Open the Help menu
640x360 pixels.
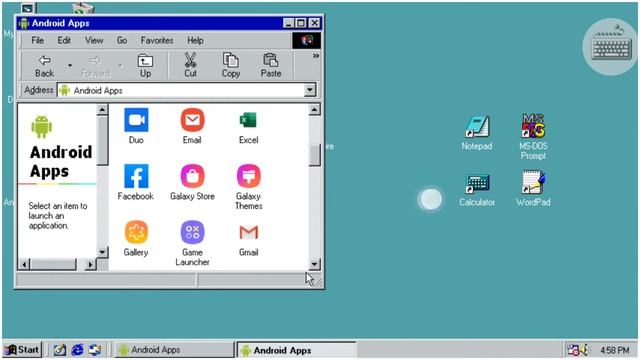tap(195, 40)
